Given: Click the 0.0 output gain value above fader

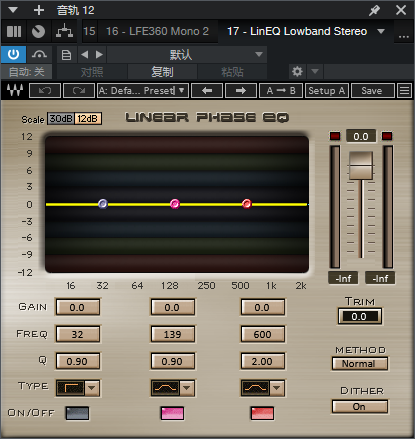Looking at the screenshot, I should [x=361, y=136].
